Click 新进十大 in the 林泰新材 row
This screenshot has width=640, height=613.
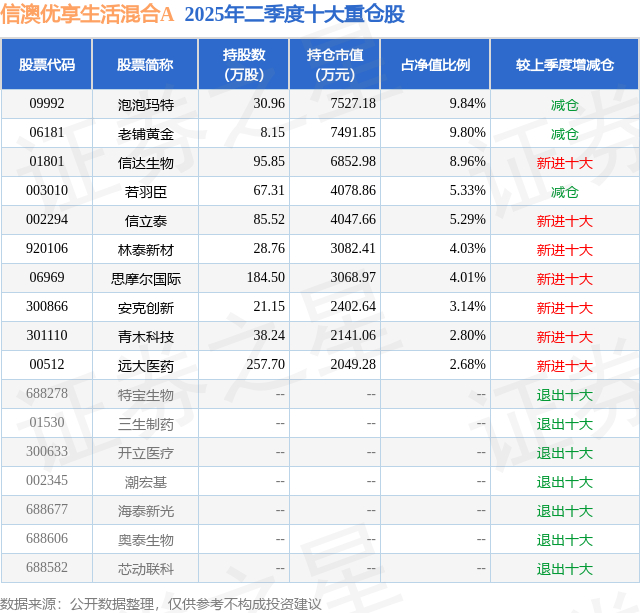tap(564, 250)
